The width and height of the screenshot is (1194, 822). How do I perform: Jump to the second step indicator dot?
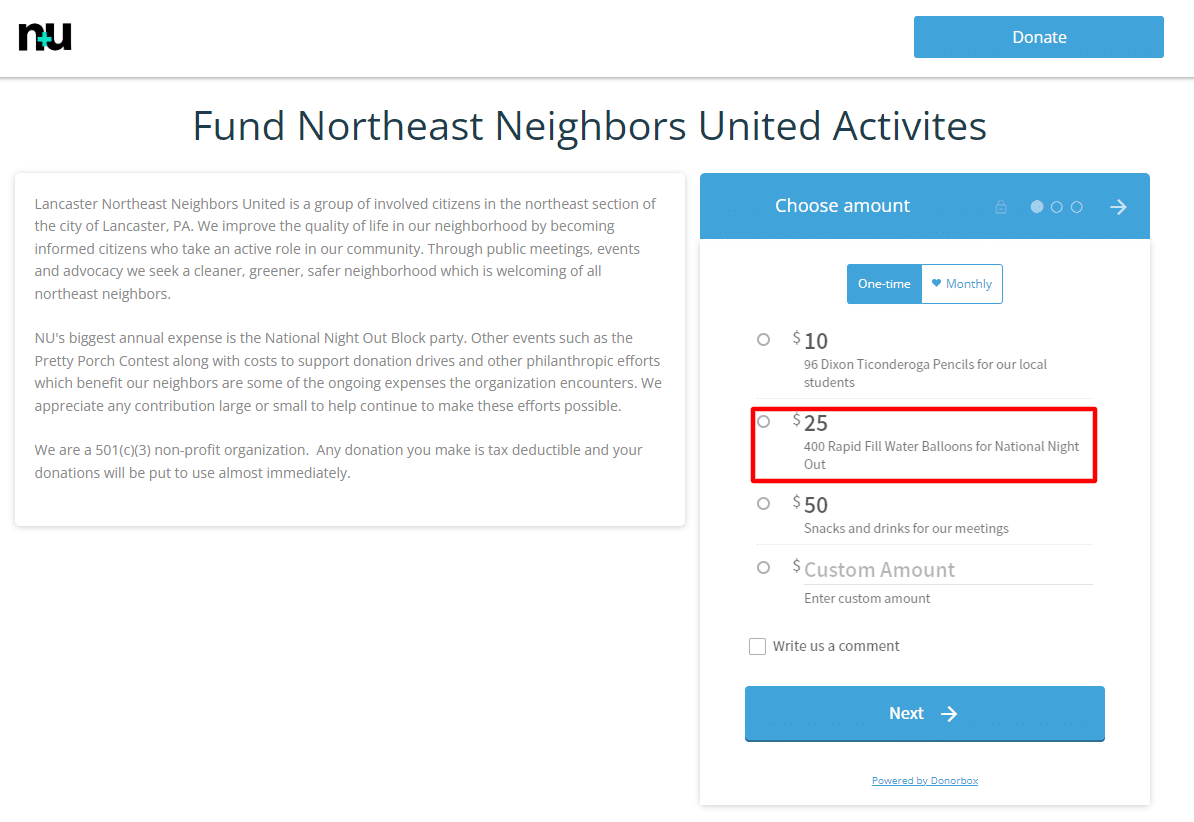1057,207
